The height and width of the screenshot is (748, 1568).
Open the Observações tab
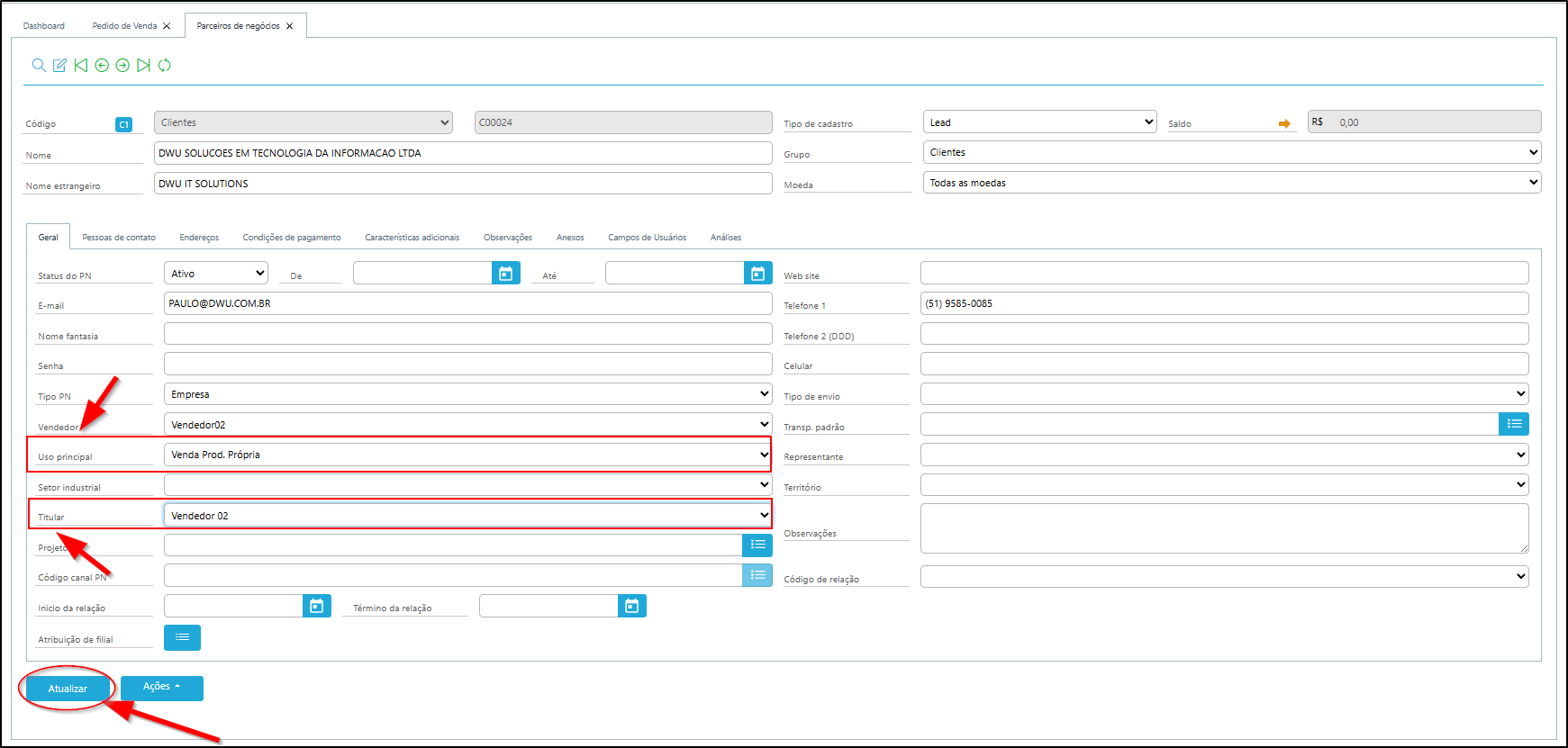(x=508, y=238)
